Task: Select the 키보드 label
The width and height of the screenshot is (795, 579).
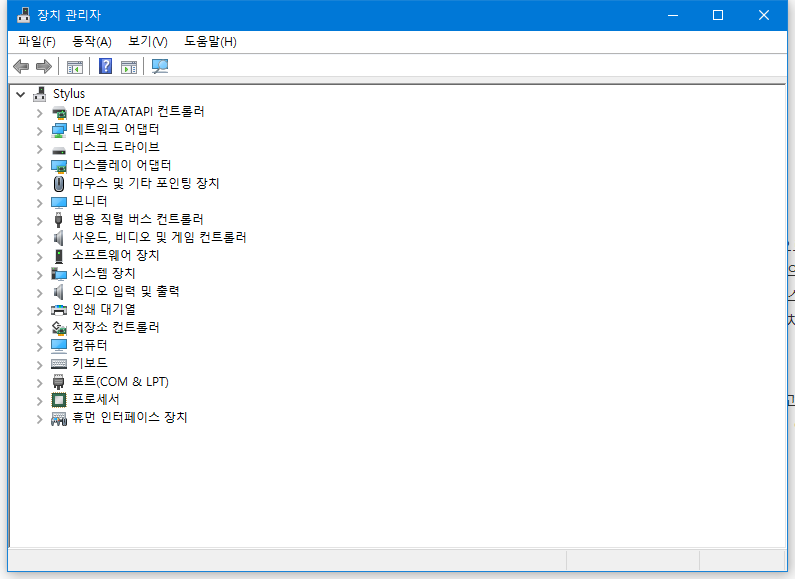Action: 90,364
